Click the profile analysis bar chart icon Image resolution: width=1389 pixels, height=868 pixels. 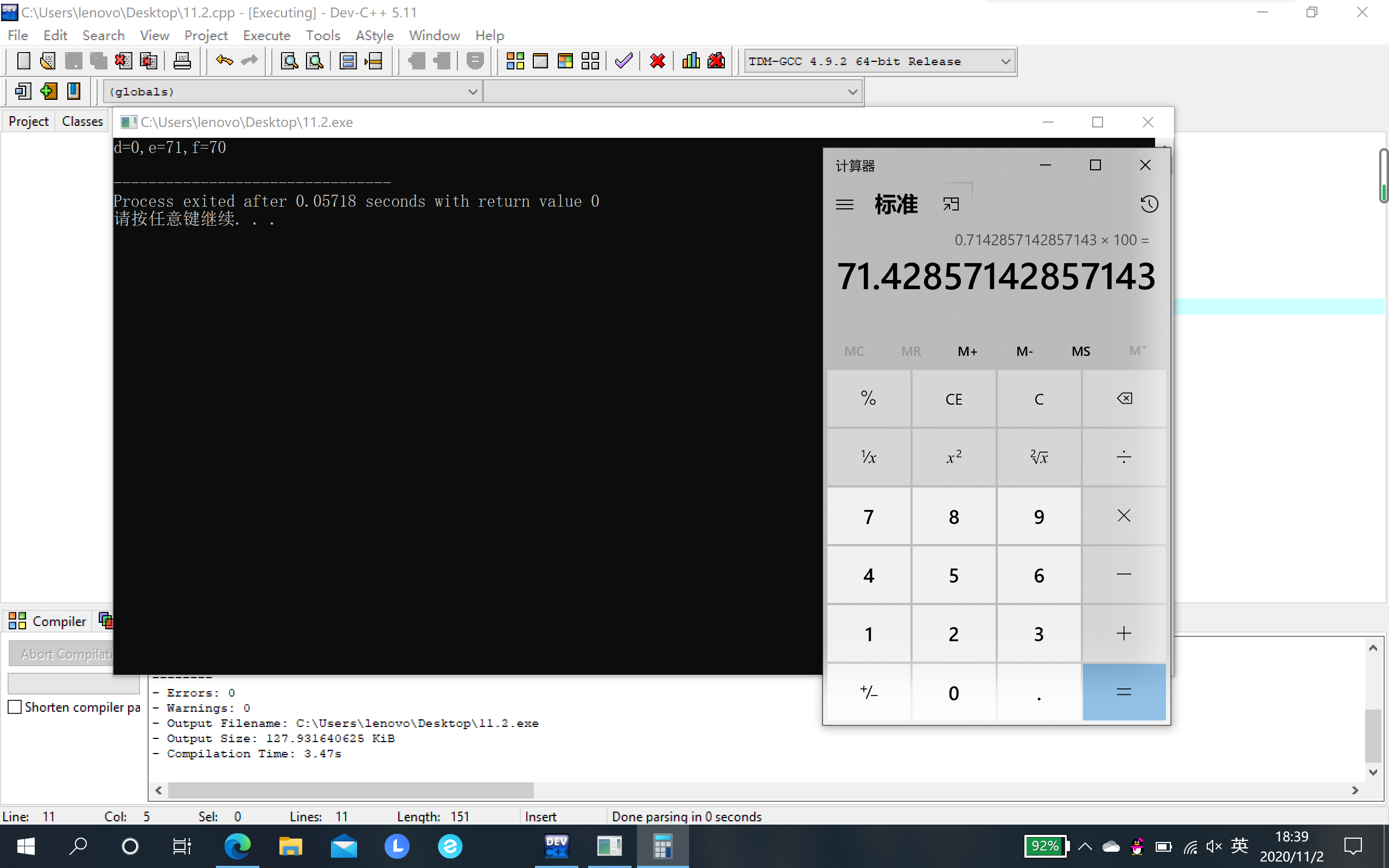pyautogui.click(x=691, y=61)
